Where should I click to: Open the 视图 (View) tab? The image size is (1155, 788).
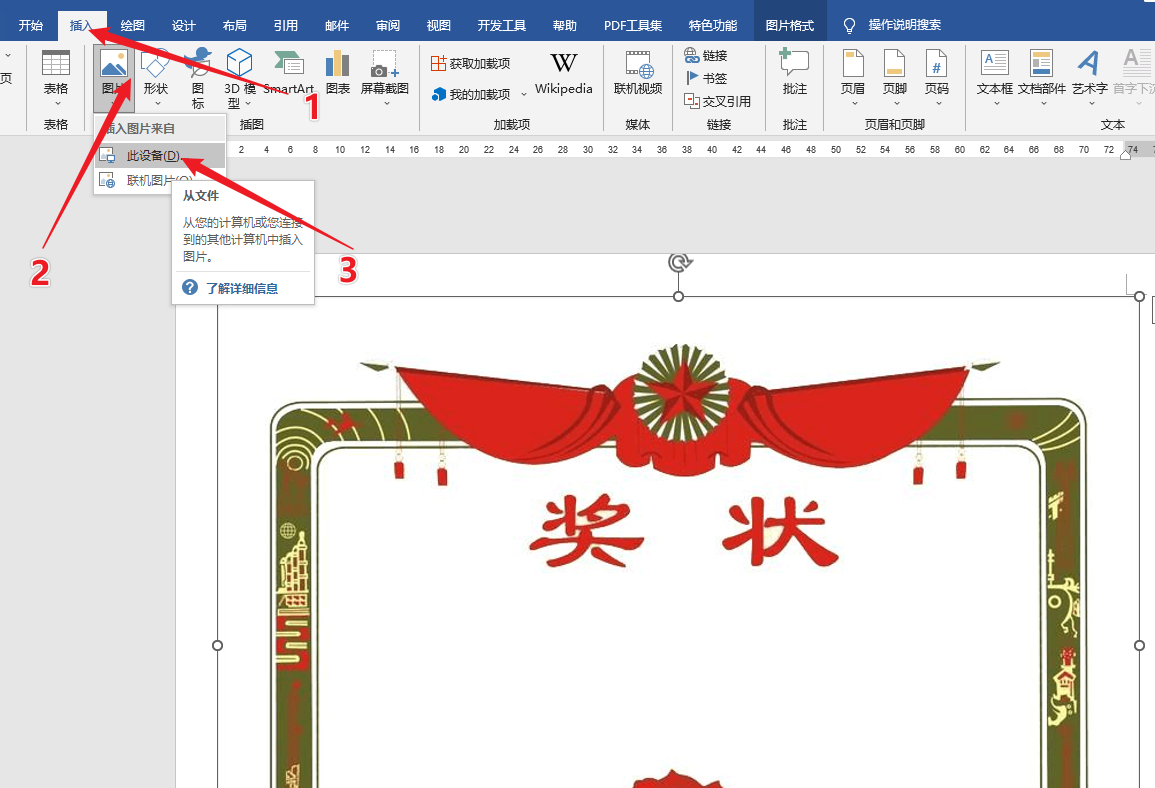tap(438, 26)
